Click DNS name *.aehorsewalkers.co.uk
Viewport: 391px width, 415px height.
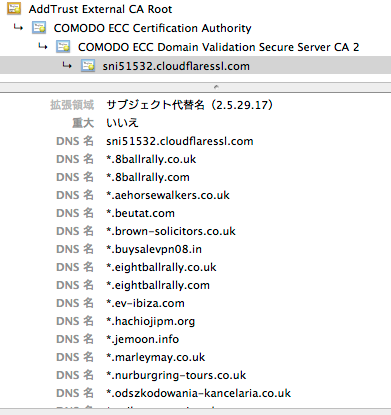coord(168,195)
